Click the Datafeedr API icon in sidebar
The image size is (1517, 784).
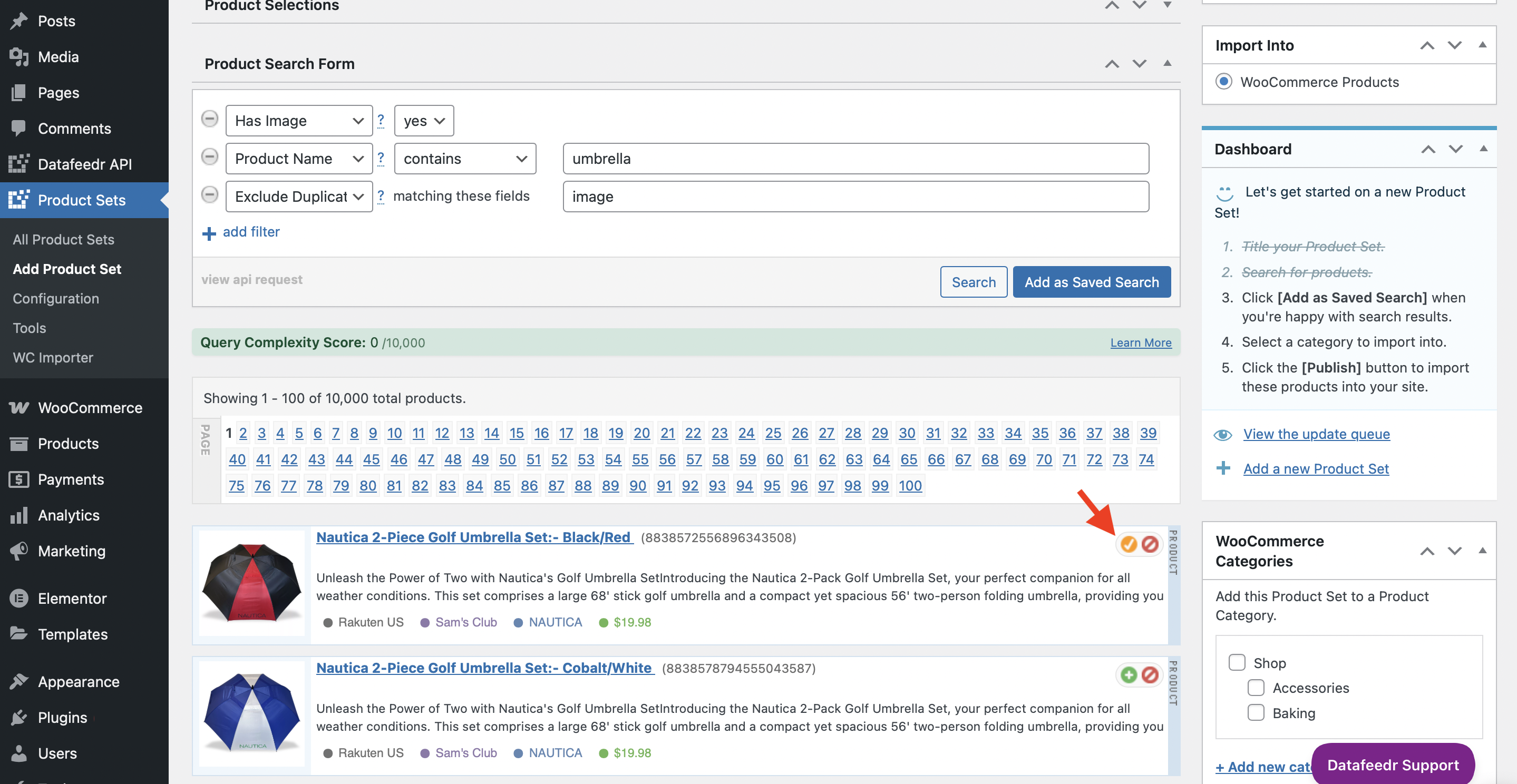click(19, 164)
